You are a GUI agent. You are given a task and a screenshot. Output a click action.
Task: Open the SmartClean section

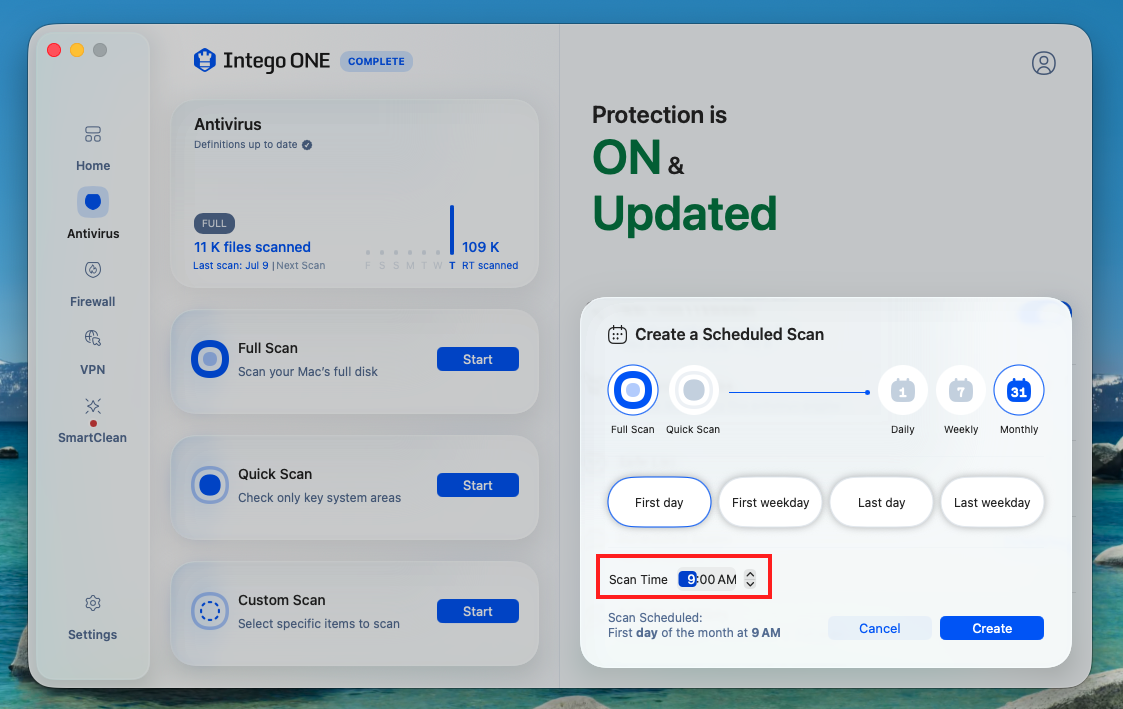point(93,420)
